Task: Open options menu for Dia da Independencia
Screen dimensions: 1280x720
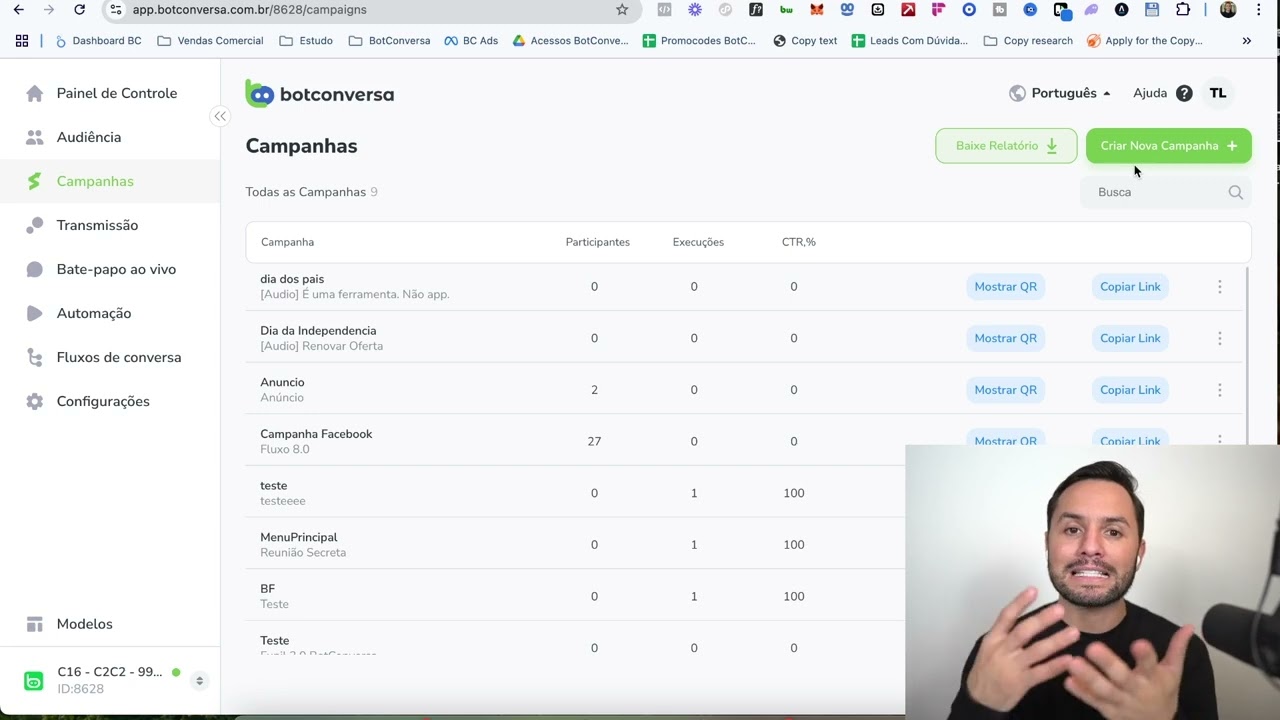Action: [1220, 338]
